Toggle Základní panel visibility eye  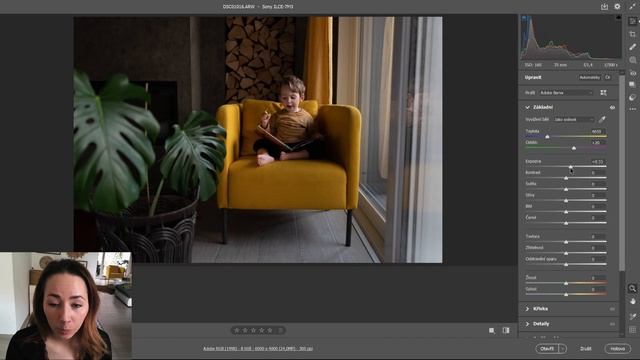click(612, 107)
